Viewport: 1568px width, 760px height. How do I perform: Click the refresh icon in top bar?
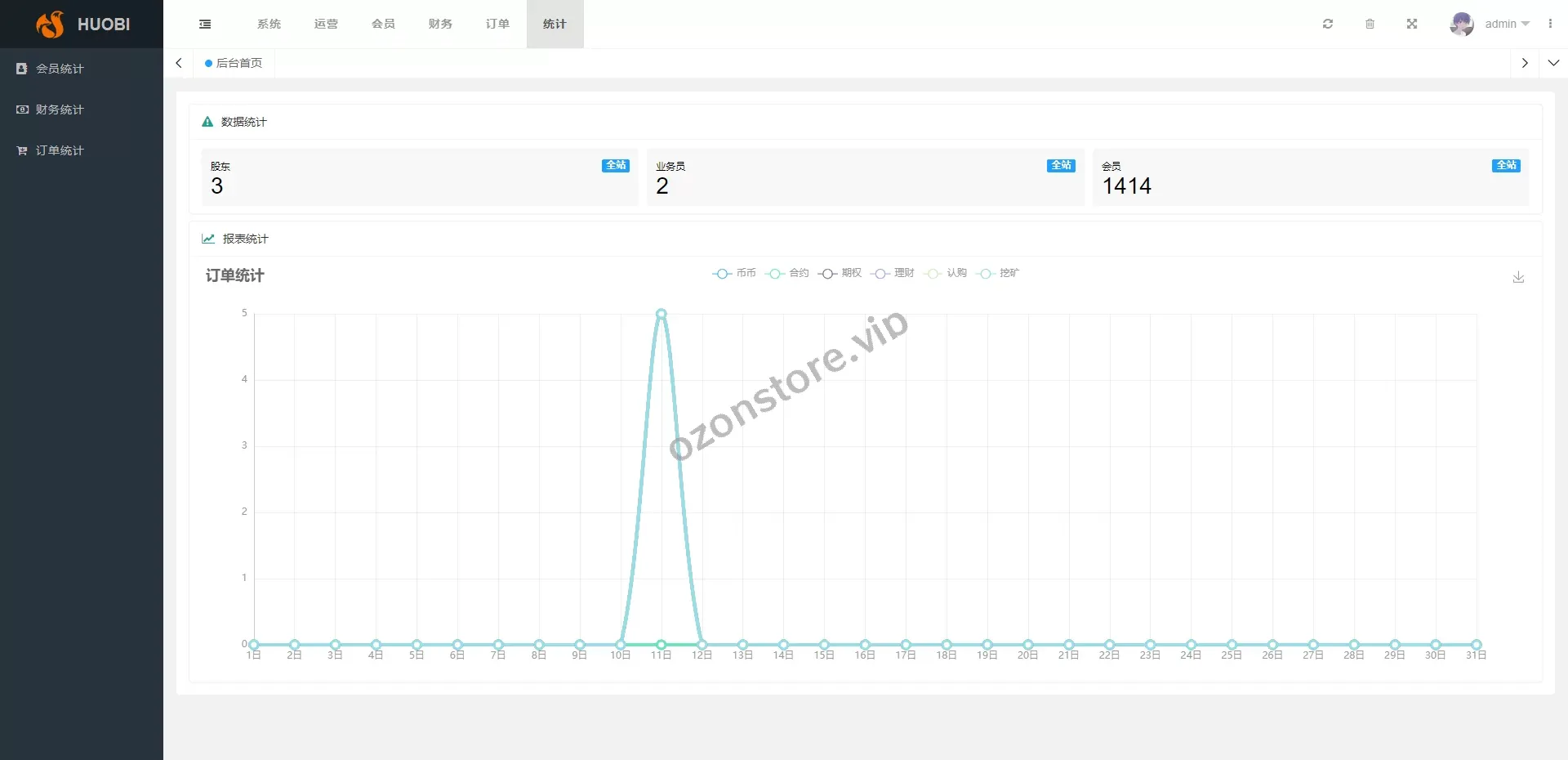point(1328,25)
